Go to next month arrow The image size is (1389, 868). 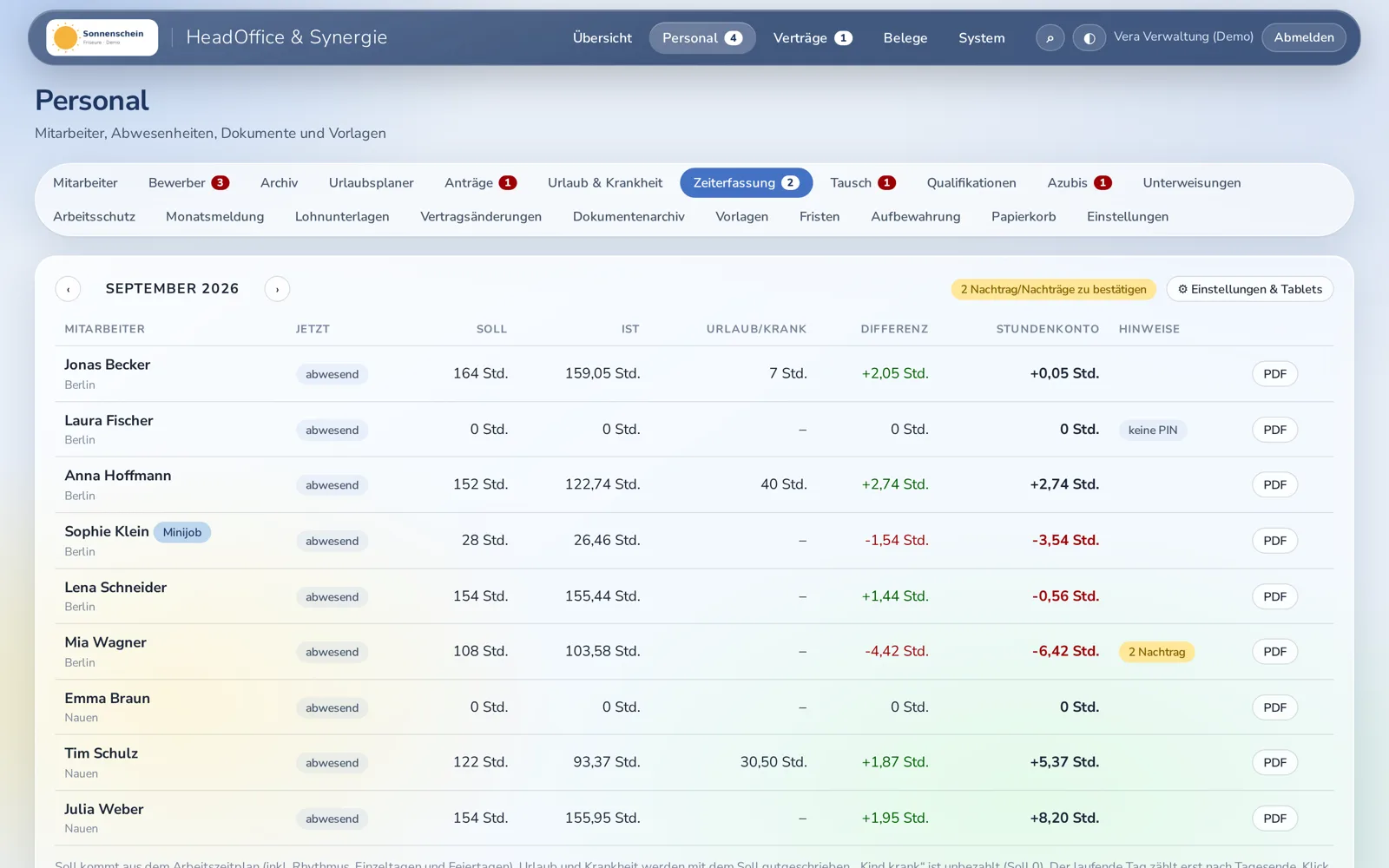point(277,289)
